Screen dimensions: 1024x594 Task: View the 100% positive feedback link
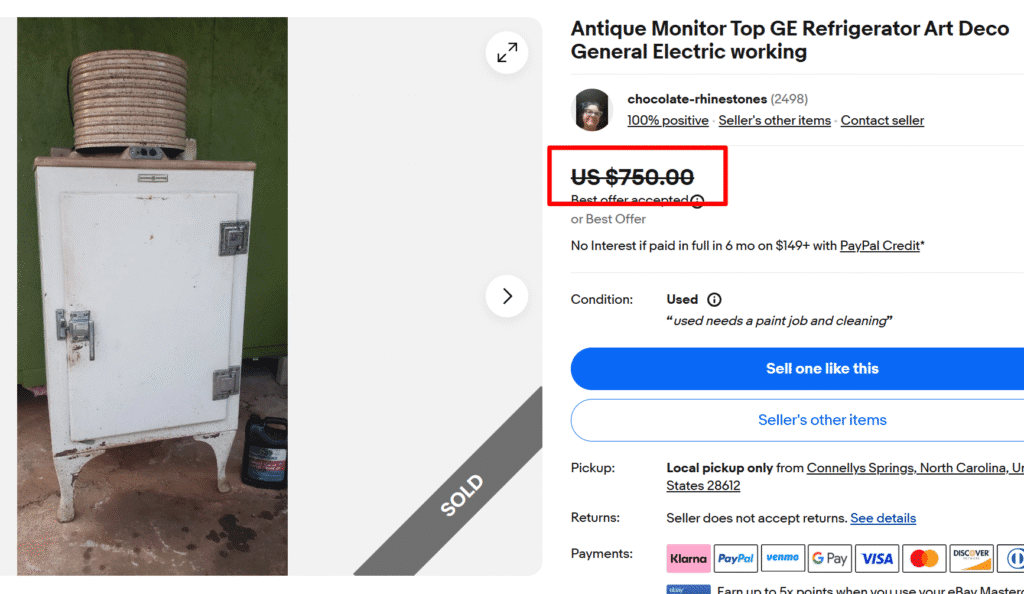pos(668,121)
